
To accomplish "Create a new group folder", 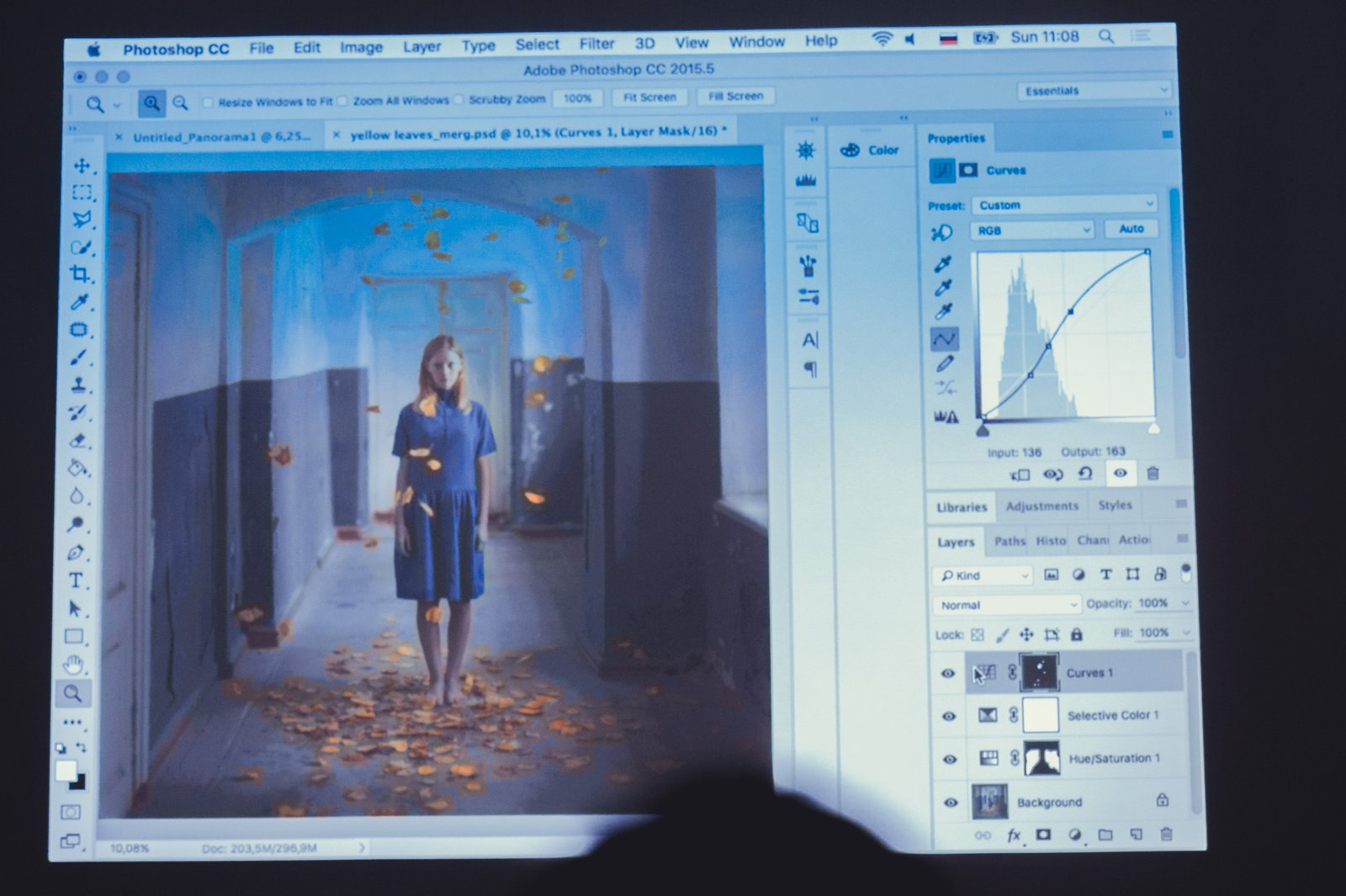I will point(1105,835).
